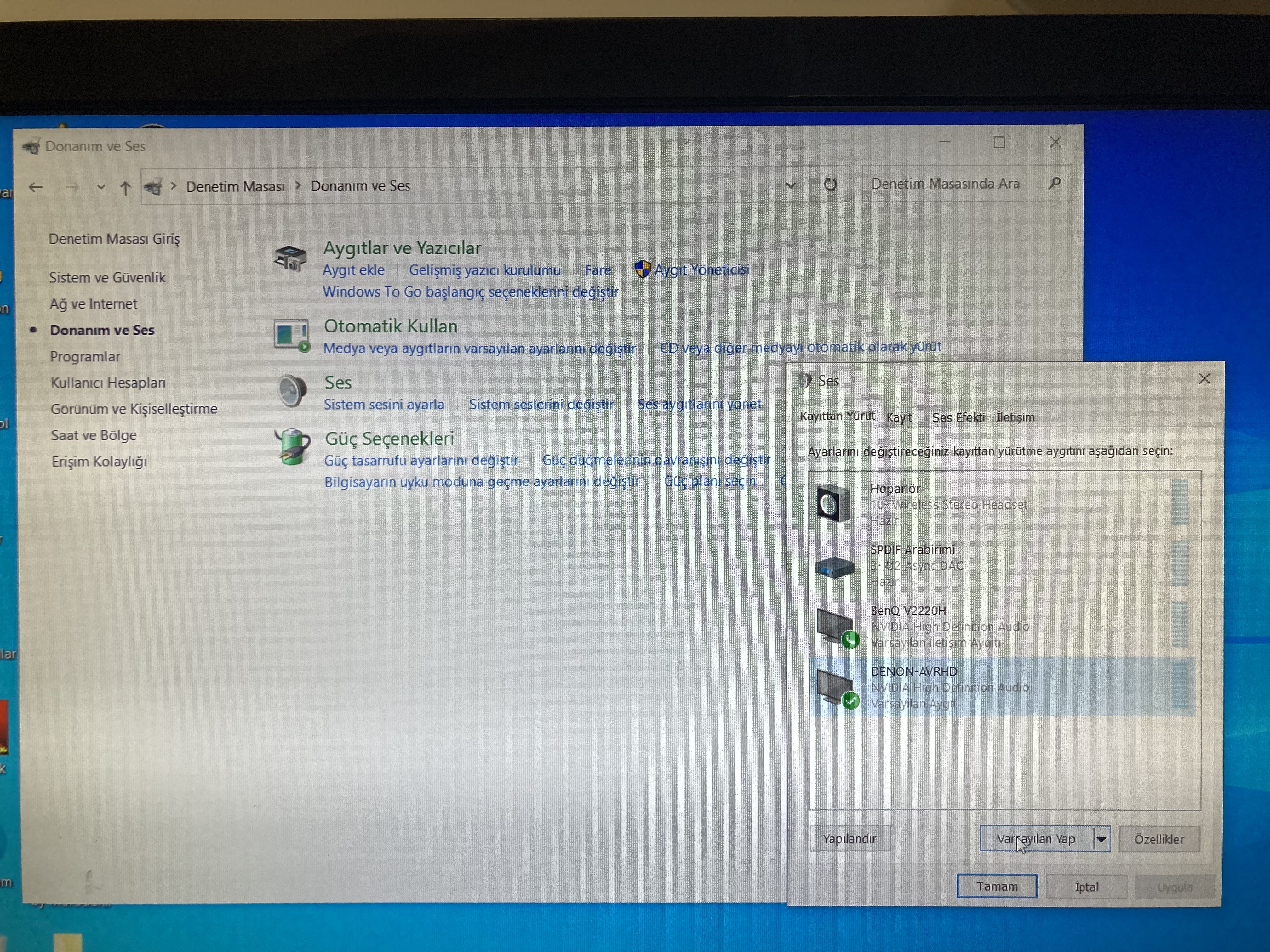
Task: Open the Aygıtlar ve Yazıcılar printer icon
Action: click(291, 258)
